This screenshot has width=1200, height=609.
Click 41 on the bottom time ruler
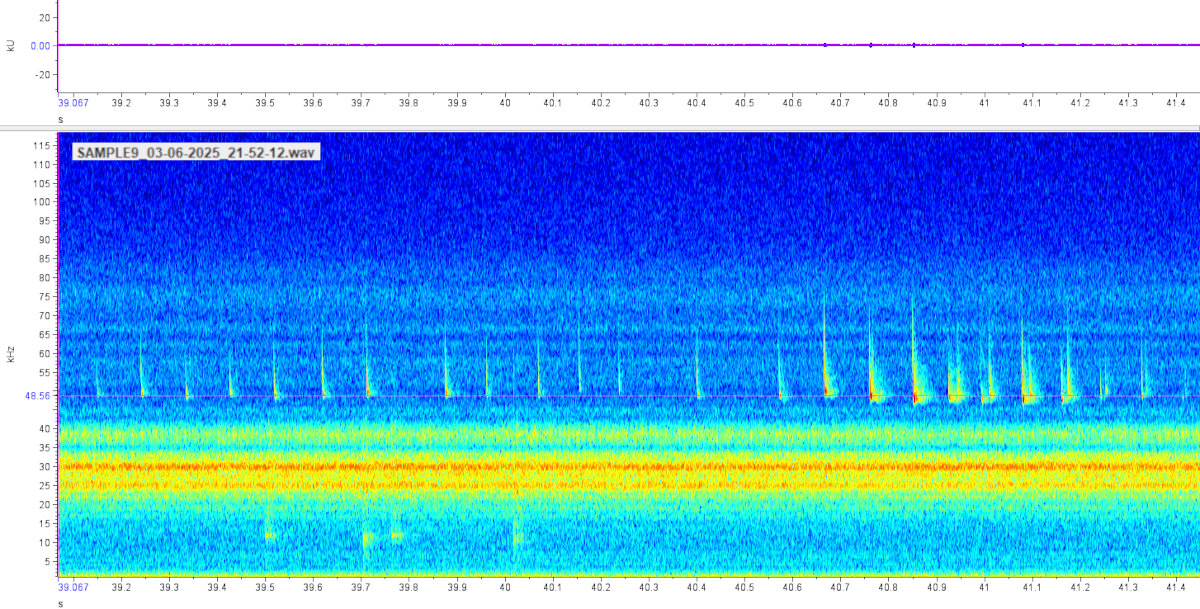point(984,589)
